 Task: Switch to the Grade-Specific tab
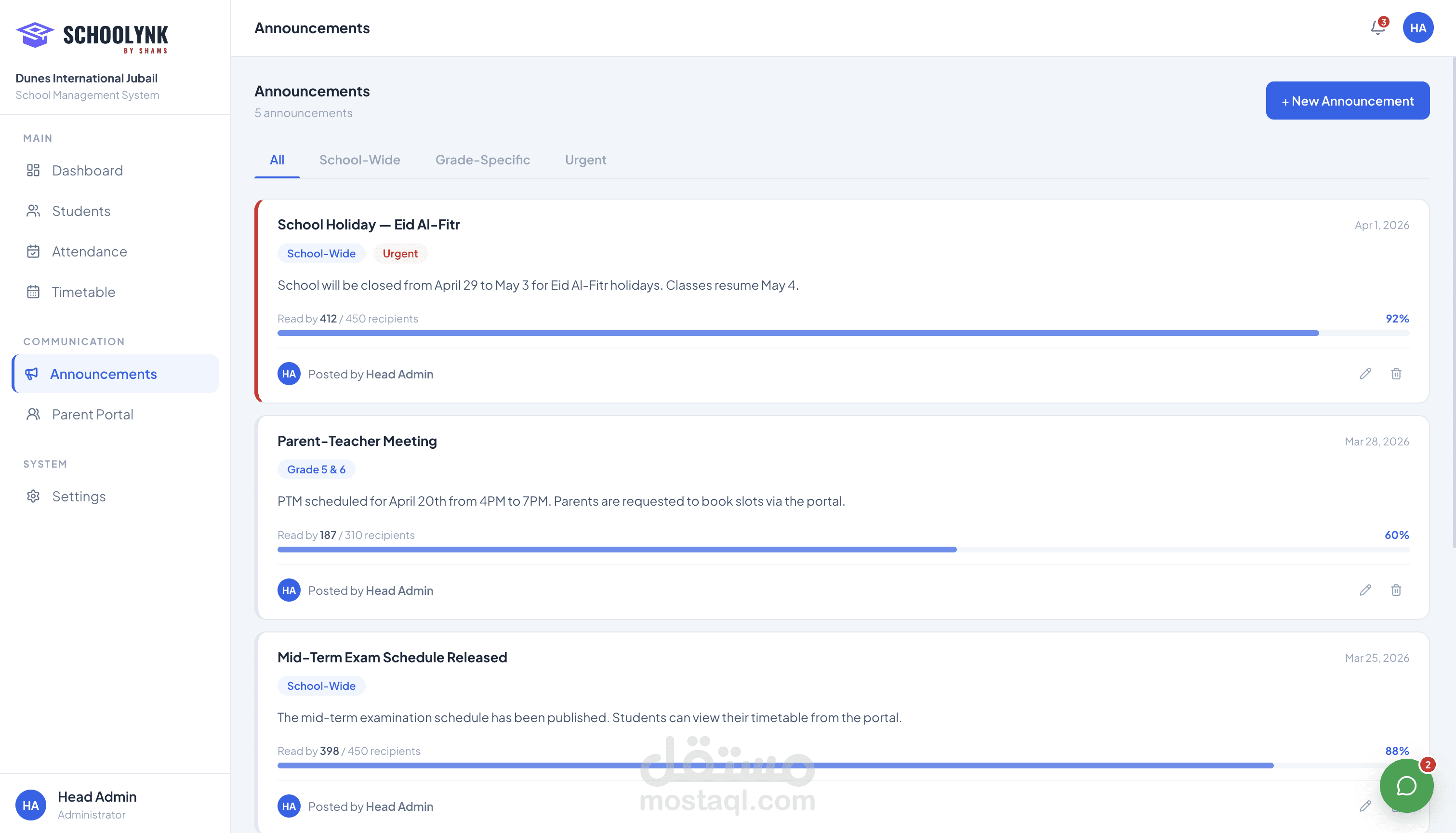point(482,160)
